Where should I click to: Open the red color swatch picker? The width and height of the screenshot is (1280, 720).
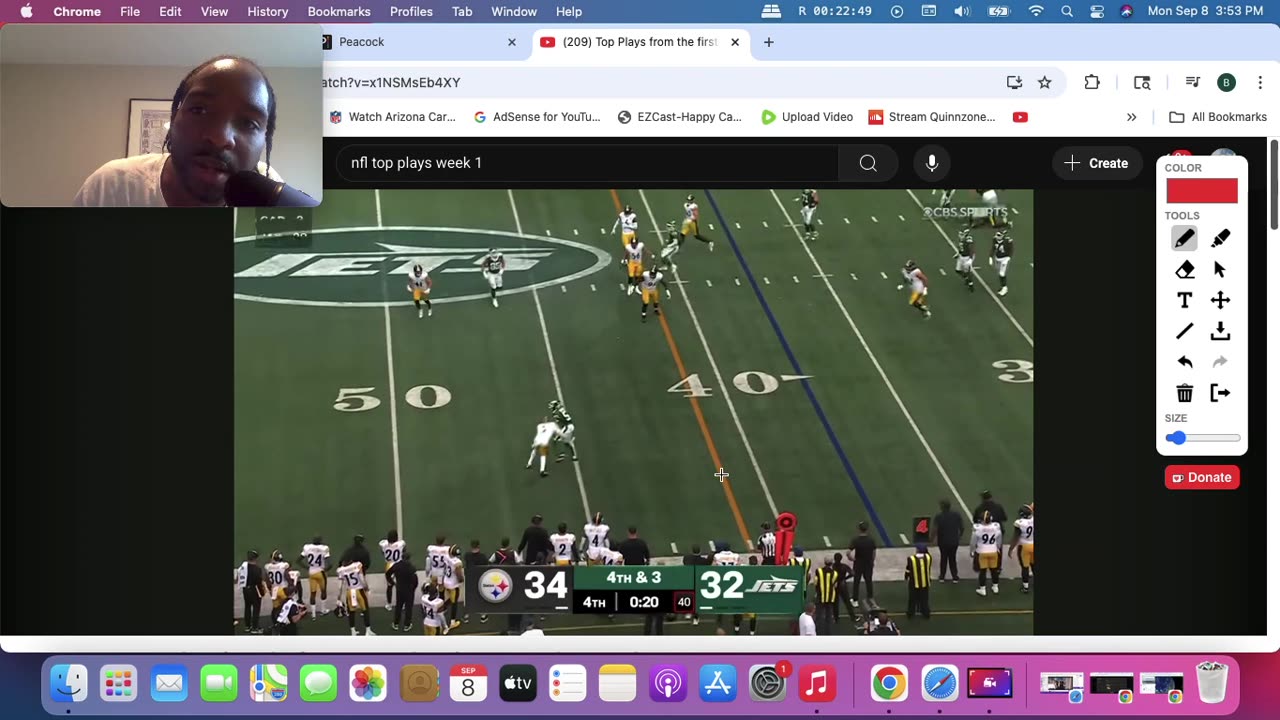[x=1202, y=190]
